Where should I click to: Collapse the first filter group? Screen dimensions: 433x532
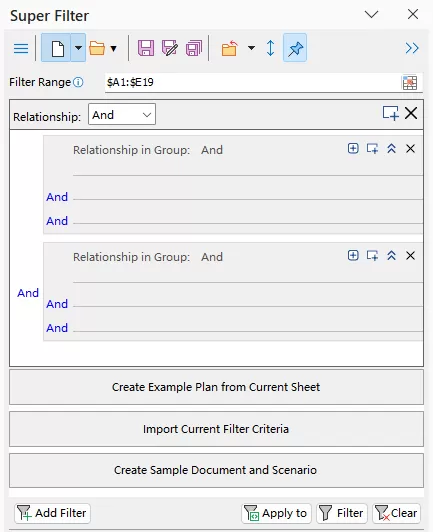[391, 148]
